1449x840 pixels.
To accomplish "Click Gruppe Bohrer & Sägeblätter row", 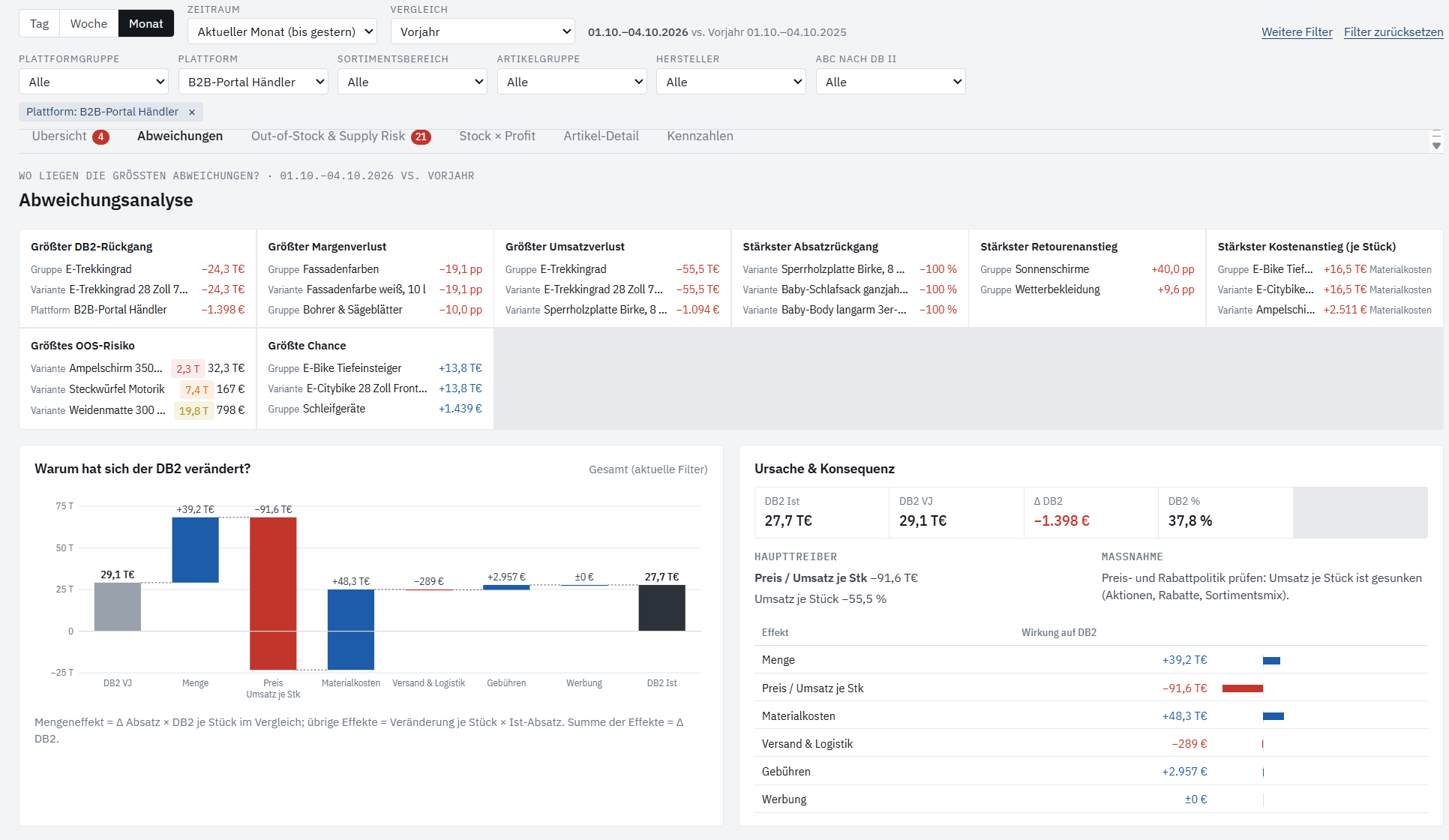I will (x=375, y=310).
